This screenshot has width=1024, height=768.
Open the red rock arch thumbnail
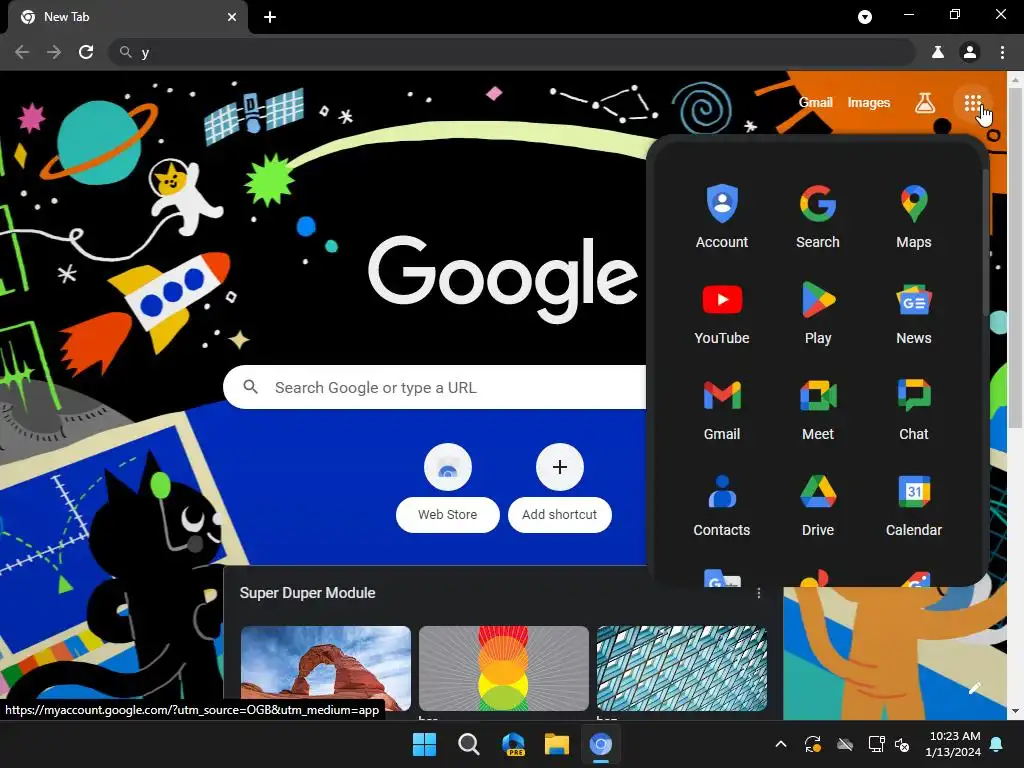pos(326,668)
